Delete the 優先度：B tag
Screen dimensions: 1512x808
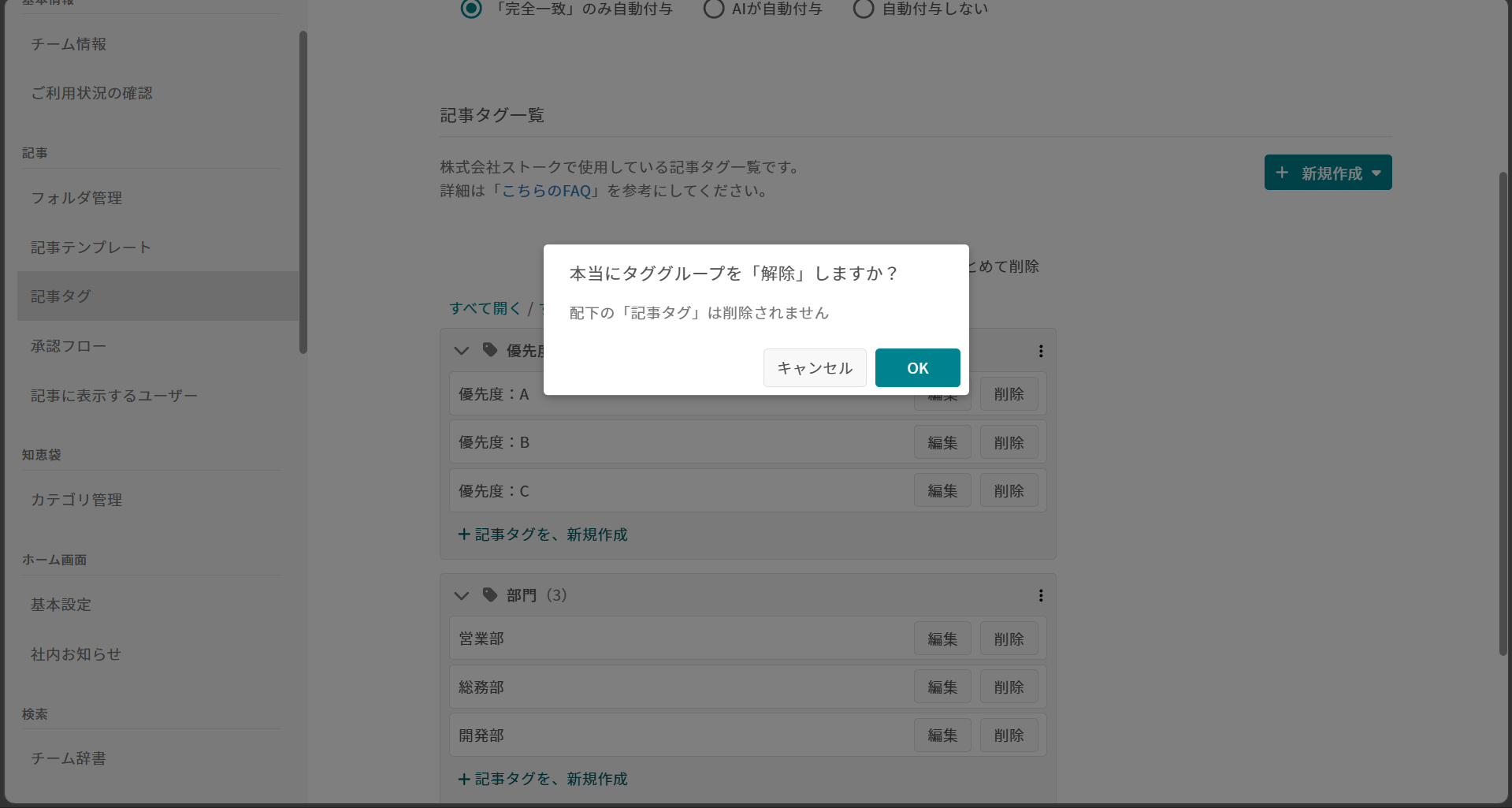tap(1009, 442)
